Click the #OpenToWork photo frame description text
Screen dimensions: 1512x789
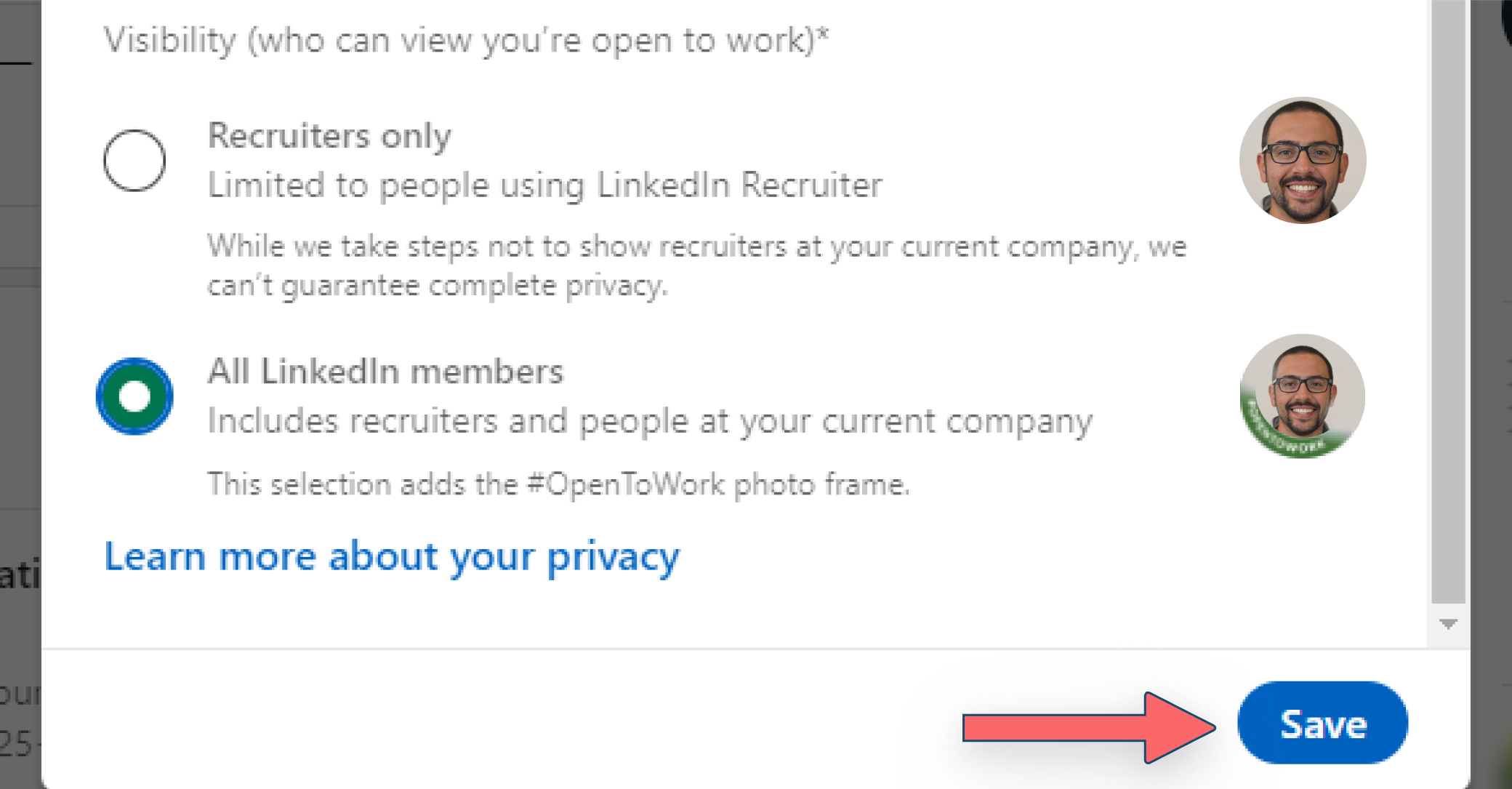(x=558, y=483)
